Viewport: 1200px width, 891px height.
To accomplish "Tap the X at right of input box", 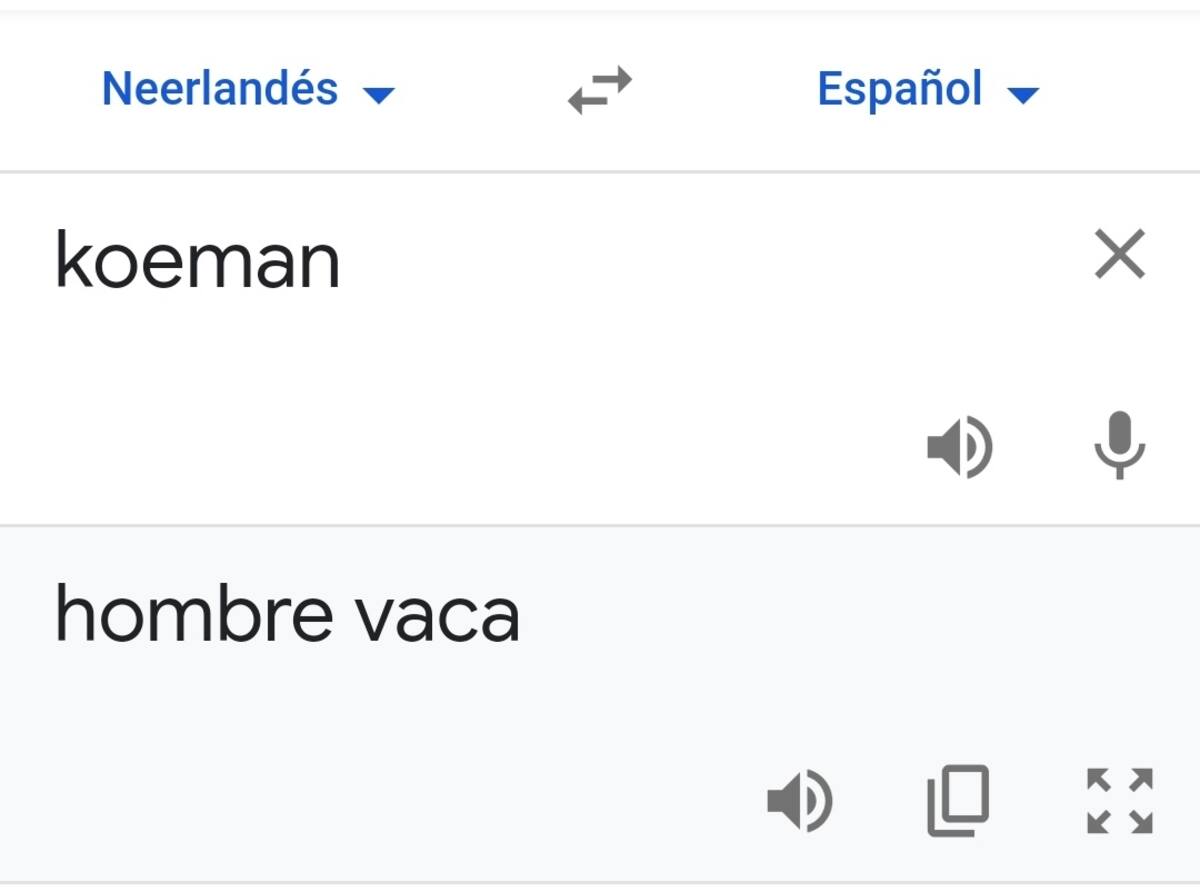I will pyautogui.click(x=1120, y=255).
